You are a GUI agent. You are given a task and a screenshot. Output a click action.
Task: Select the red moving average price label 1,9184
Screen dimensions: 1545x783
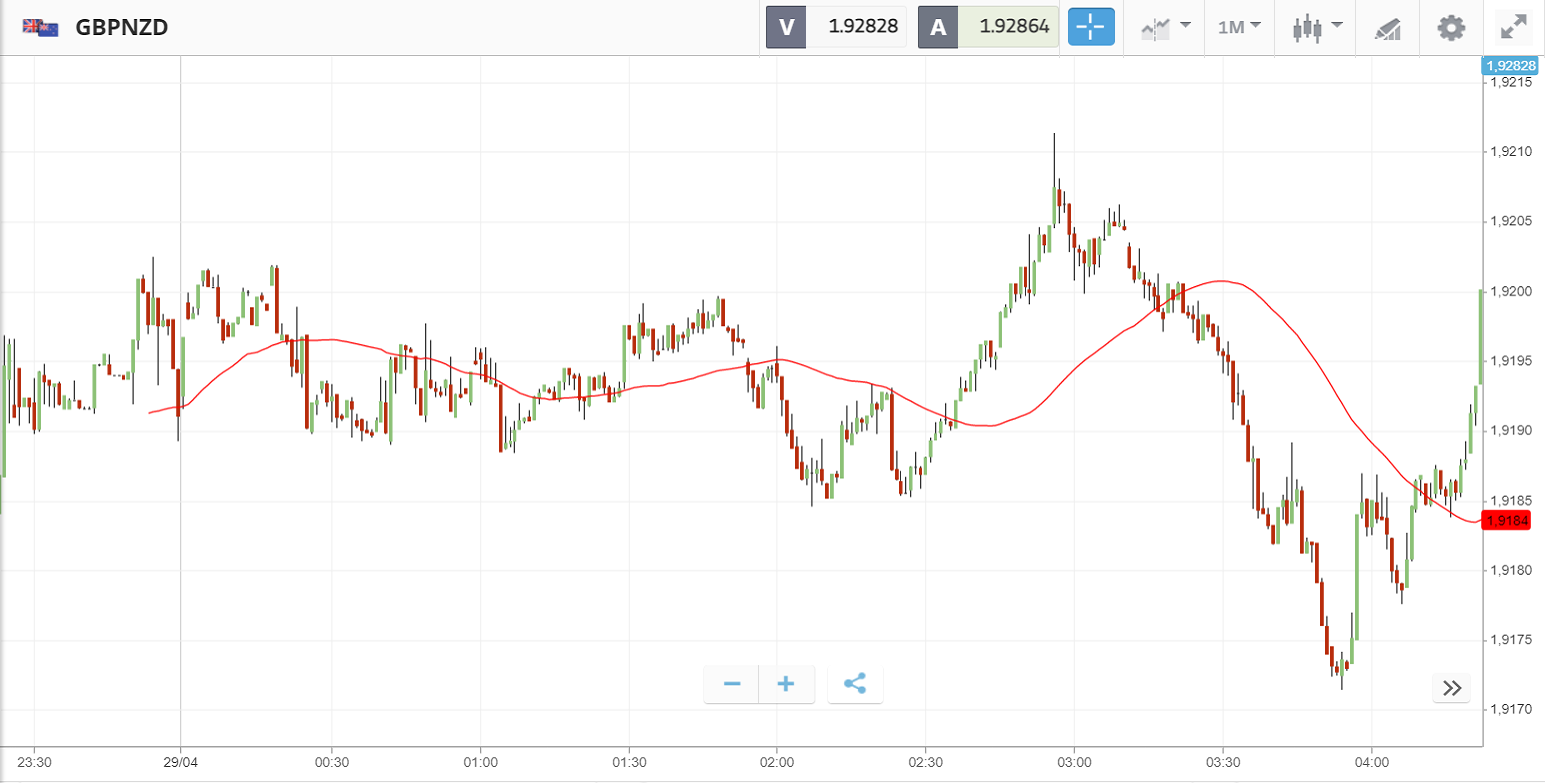tap(1507, 521)
